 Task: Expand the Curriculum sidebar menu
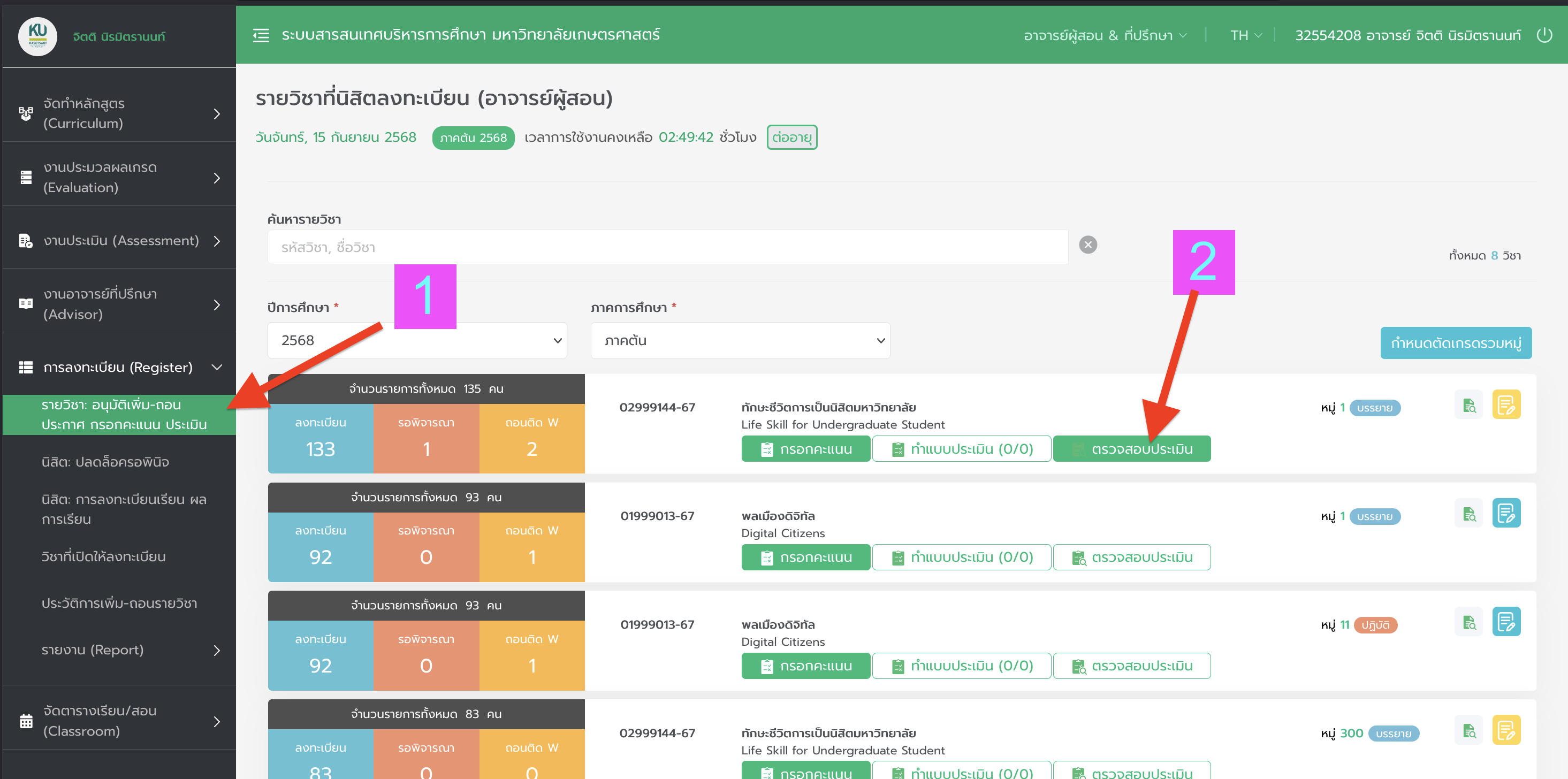pos(119,113)
